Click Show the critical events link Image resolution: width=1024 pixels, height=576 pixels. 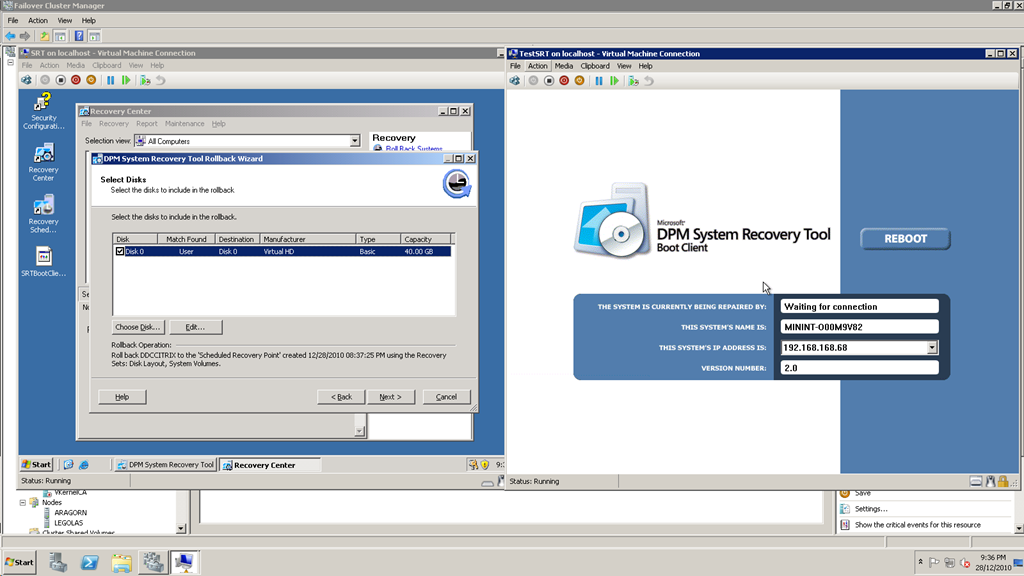[918, 524]
